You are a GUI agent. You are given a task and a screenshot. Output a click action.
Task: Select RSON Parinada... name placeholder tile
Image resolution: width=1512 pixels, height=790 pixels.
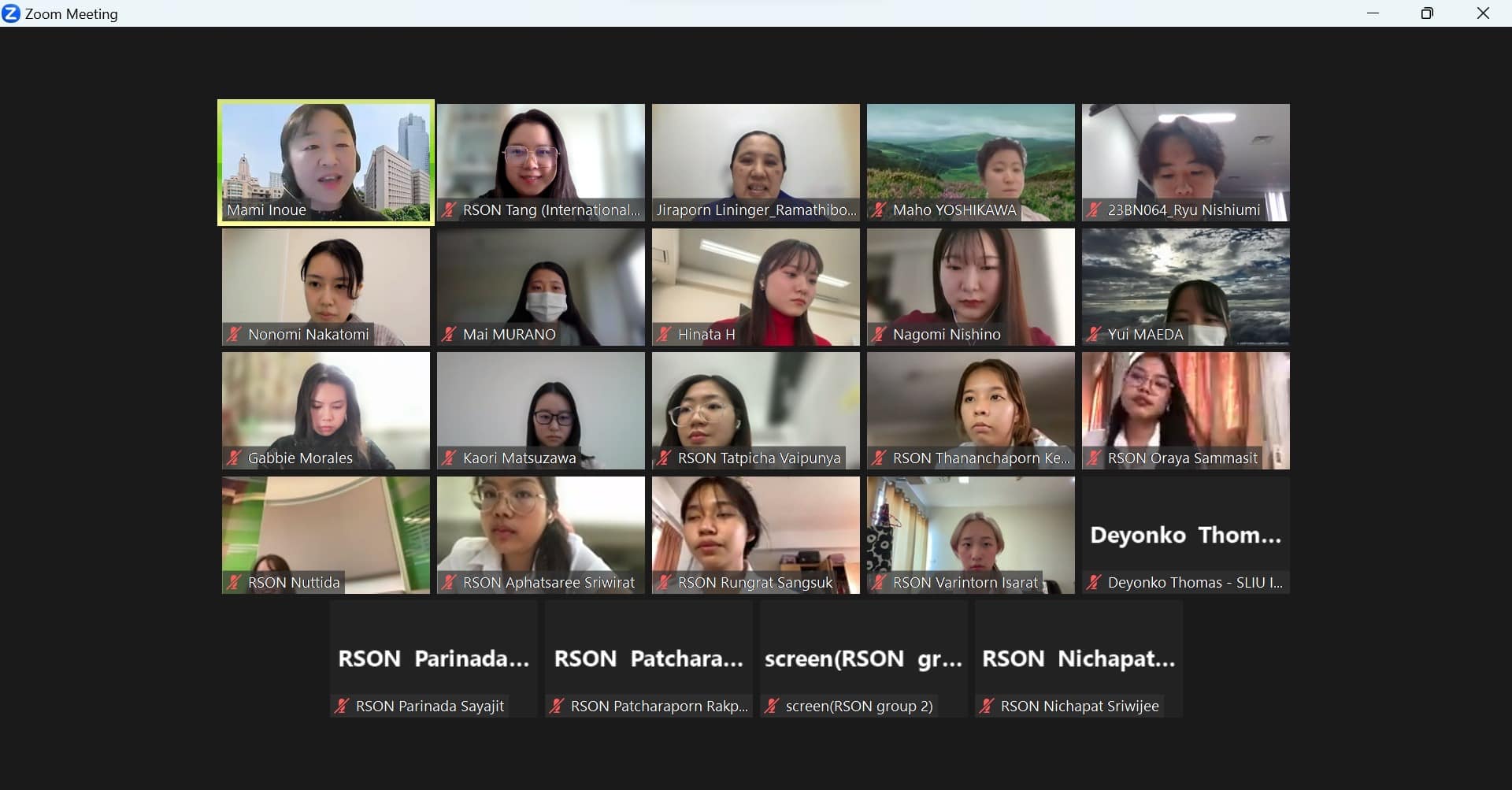[434, 658]
